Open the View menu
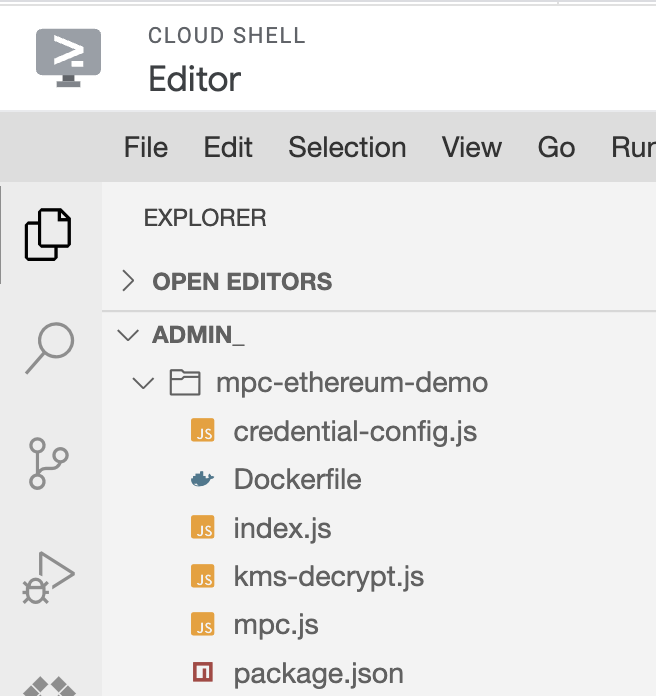This screenshot has height=696, width=656. [x=472, y=147]
